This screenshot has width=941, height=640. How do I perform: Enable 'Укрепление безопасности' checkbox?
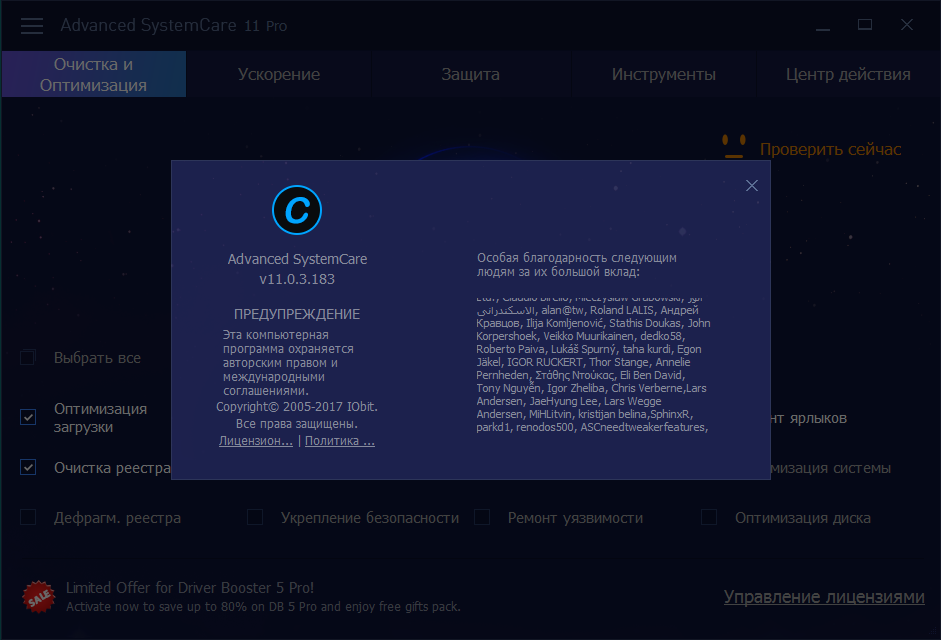click(x=255, y=518)
